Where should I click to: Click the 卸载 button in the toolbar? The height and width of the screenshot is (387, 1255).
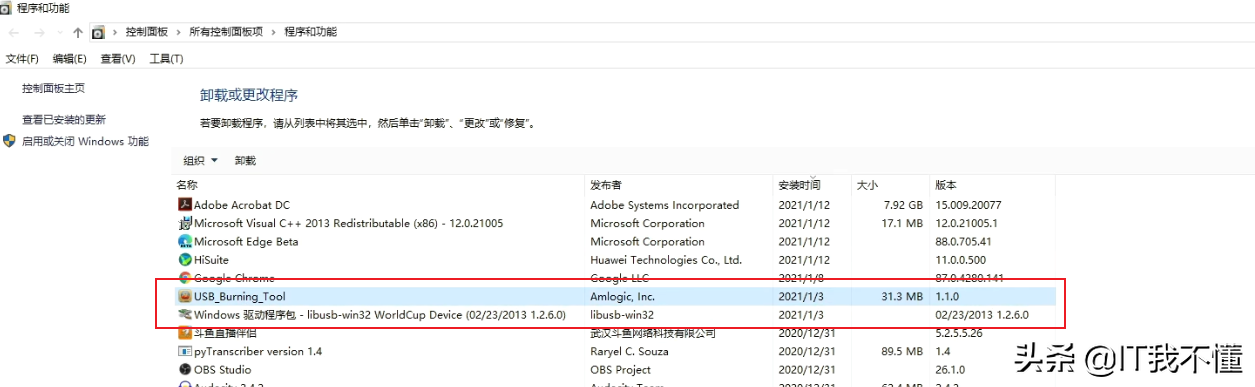pos(245,160)
